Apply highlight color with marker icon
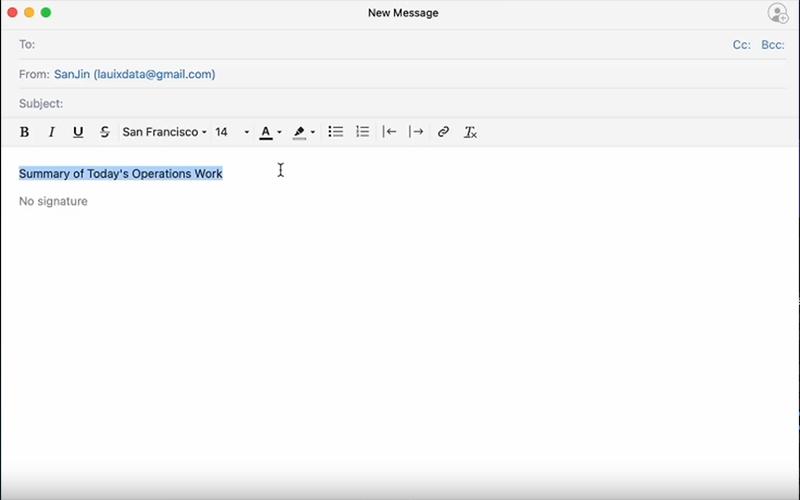The image size is (800, 500). [x=299, y=132]
